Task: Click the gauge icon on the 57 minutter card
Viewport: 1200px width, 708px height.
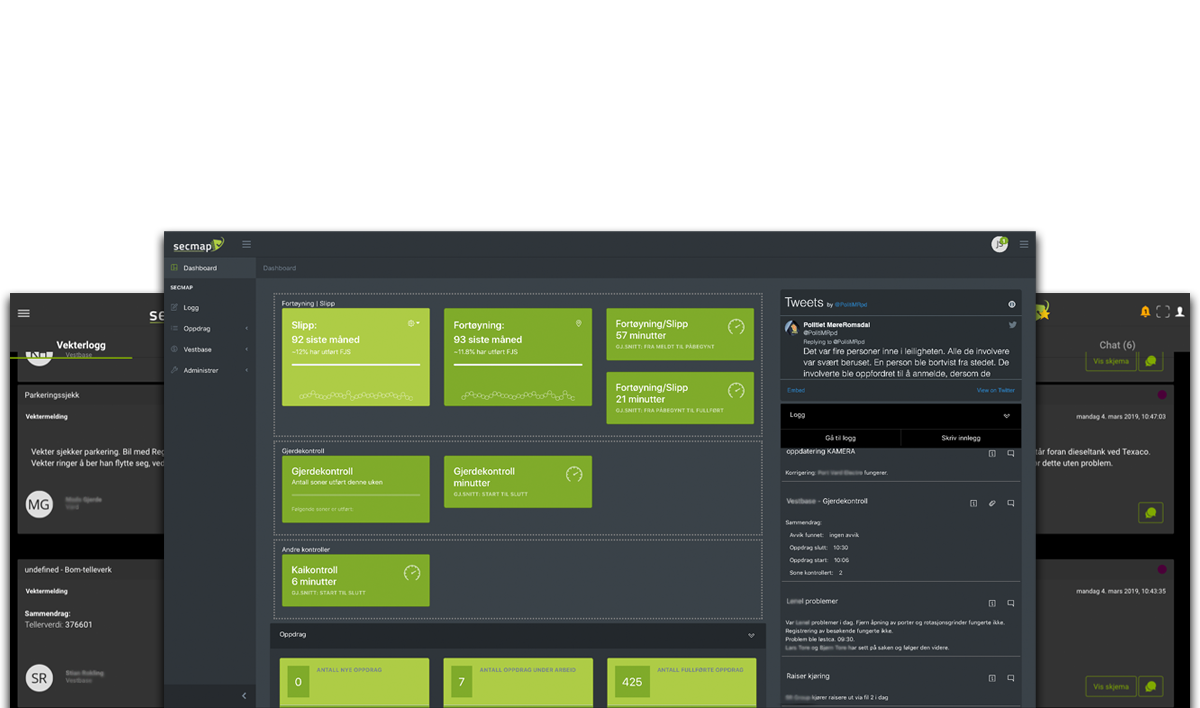Action: (x=736, y=327)
